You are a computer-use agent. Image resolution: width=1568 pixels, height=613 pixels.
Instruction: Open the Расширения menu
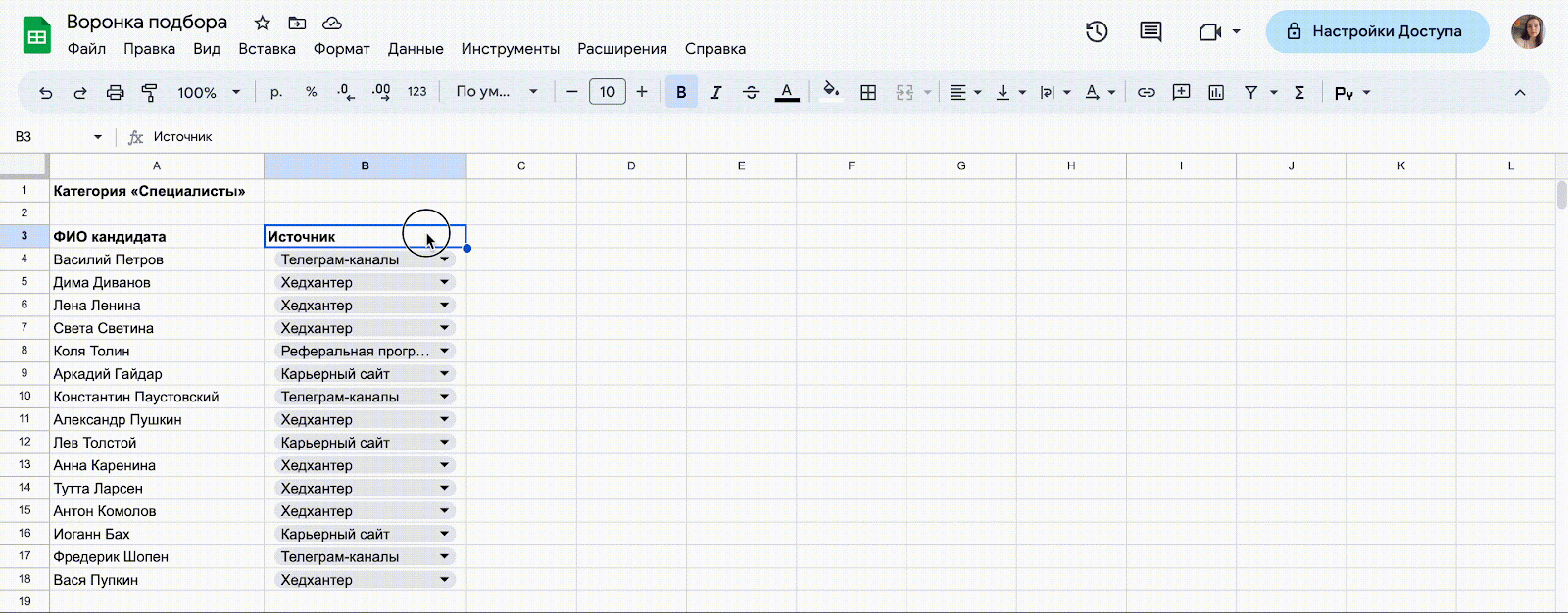(x=621, y=49)
